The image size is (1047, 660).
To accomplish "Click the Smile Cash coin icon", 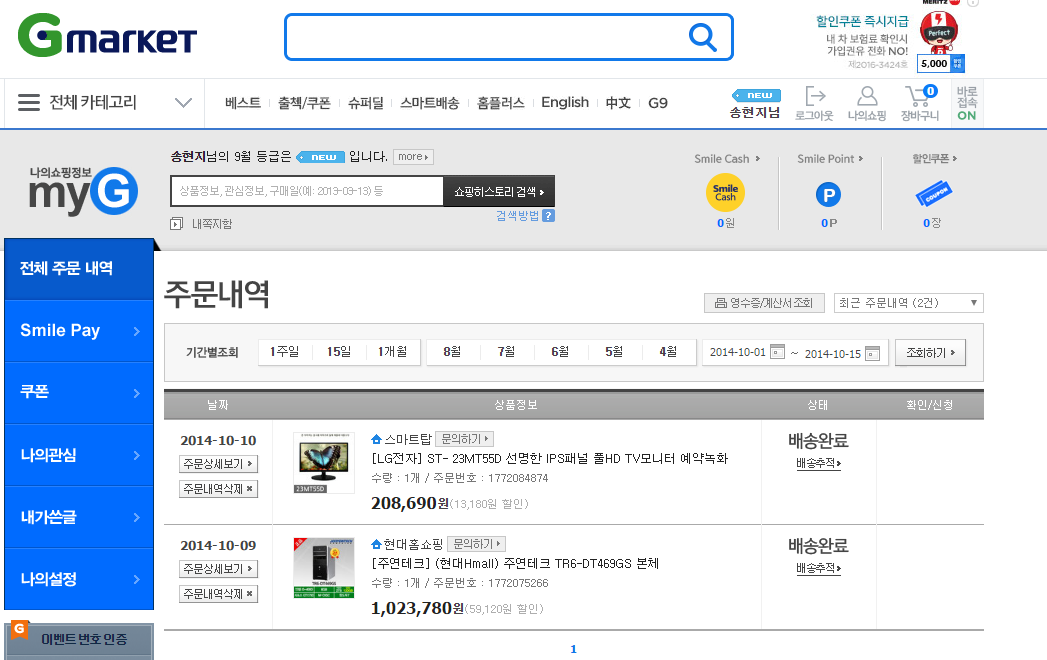I will click(725, 193).
